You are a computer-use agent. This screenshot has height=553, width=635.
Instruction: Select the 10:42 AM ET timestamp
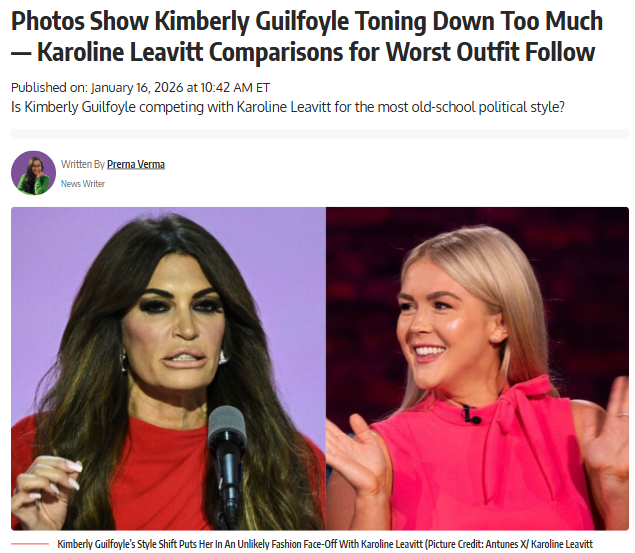(235, 87)
